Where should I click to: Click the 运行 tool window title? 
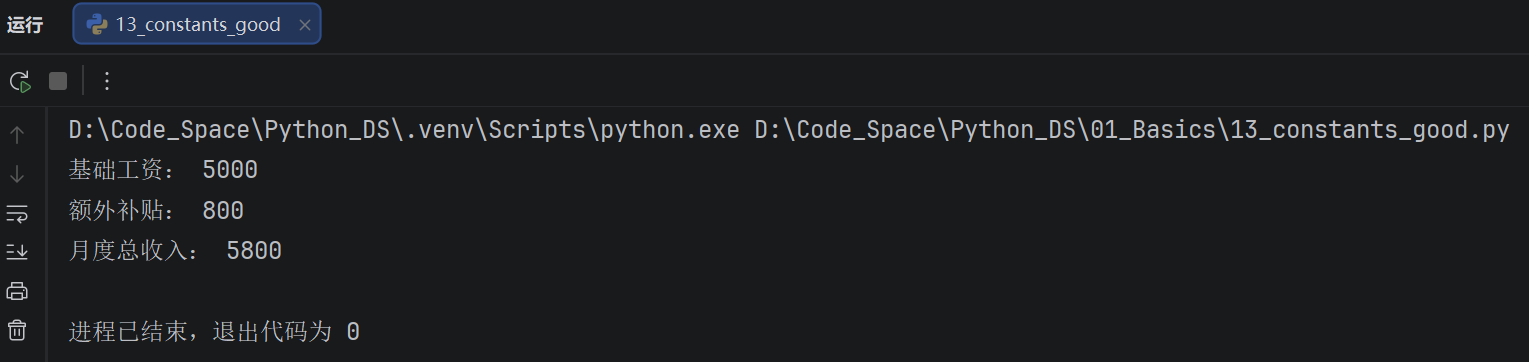pos(25,25)
